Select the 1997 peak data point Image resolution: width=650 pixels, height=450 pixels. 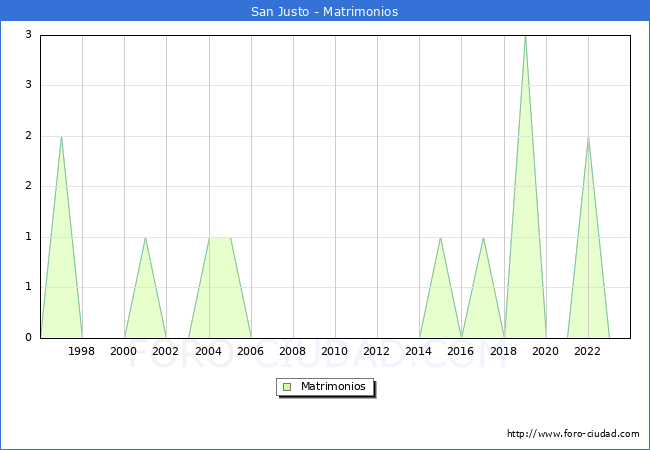(x=61, y=137)
